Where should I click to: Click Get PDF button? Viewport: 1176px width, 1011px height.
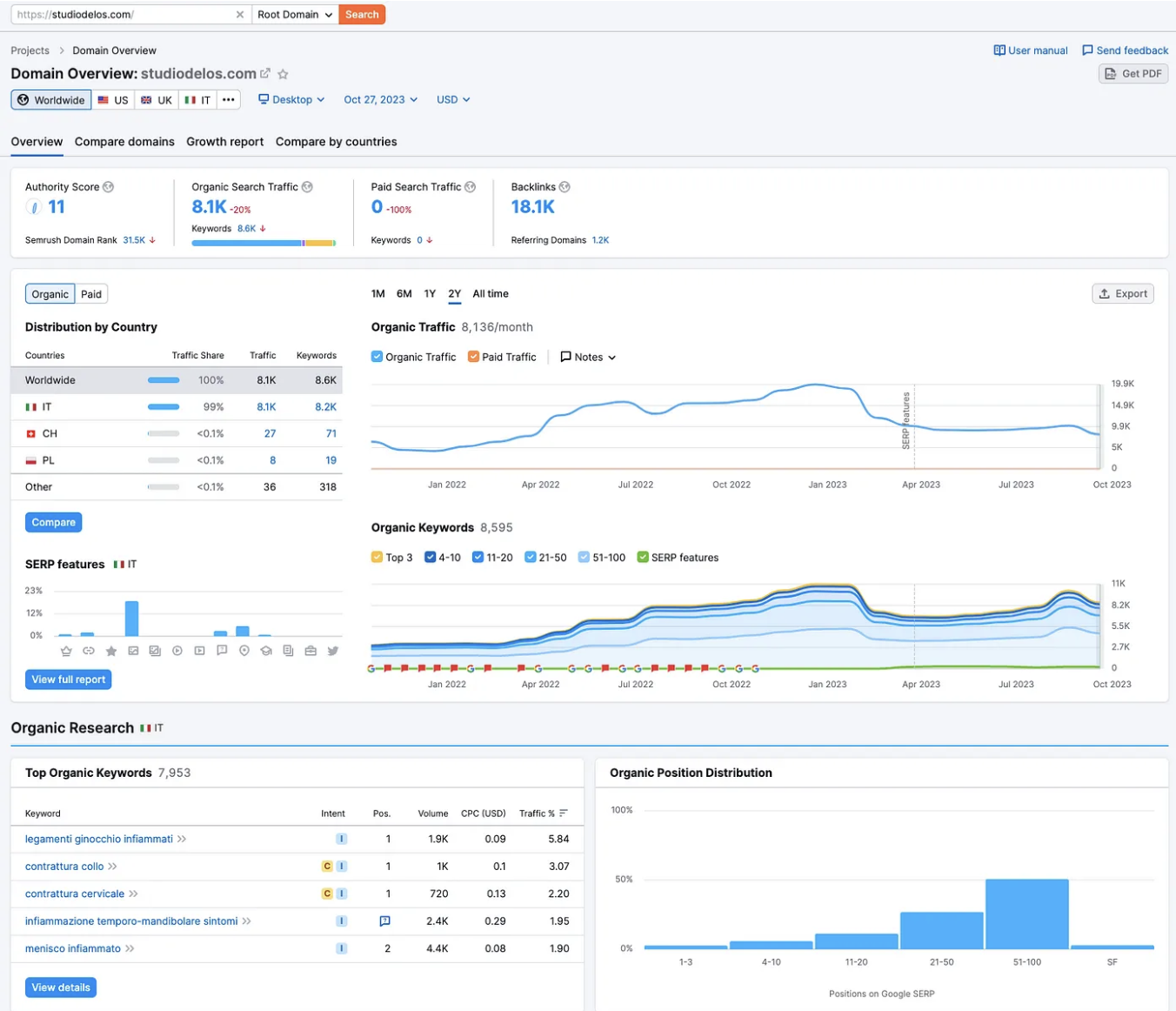click(x=1133, y=74)
